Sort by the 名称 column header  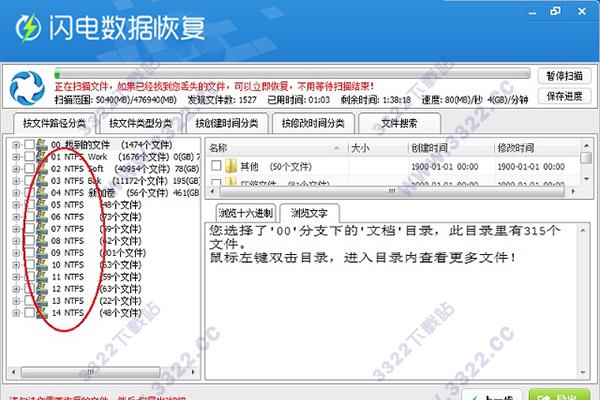tap(277, 148)
